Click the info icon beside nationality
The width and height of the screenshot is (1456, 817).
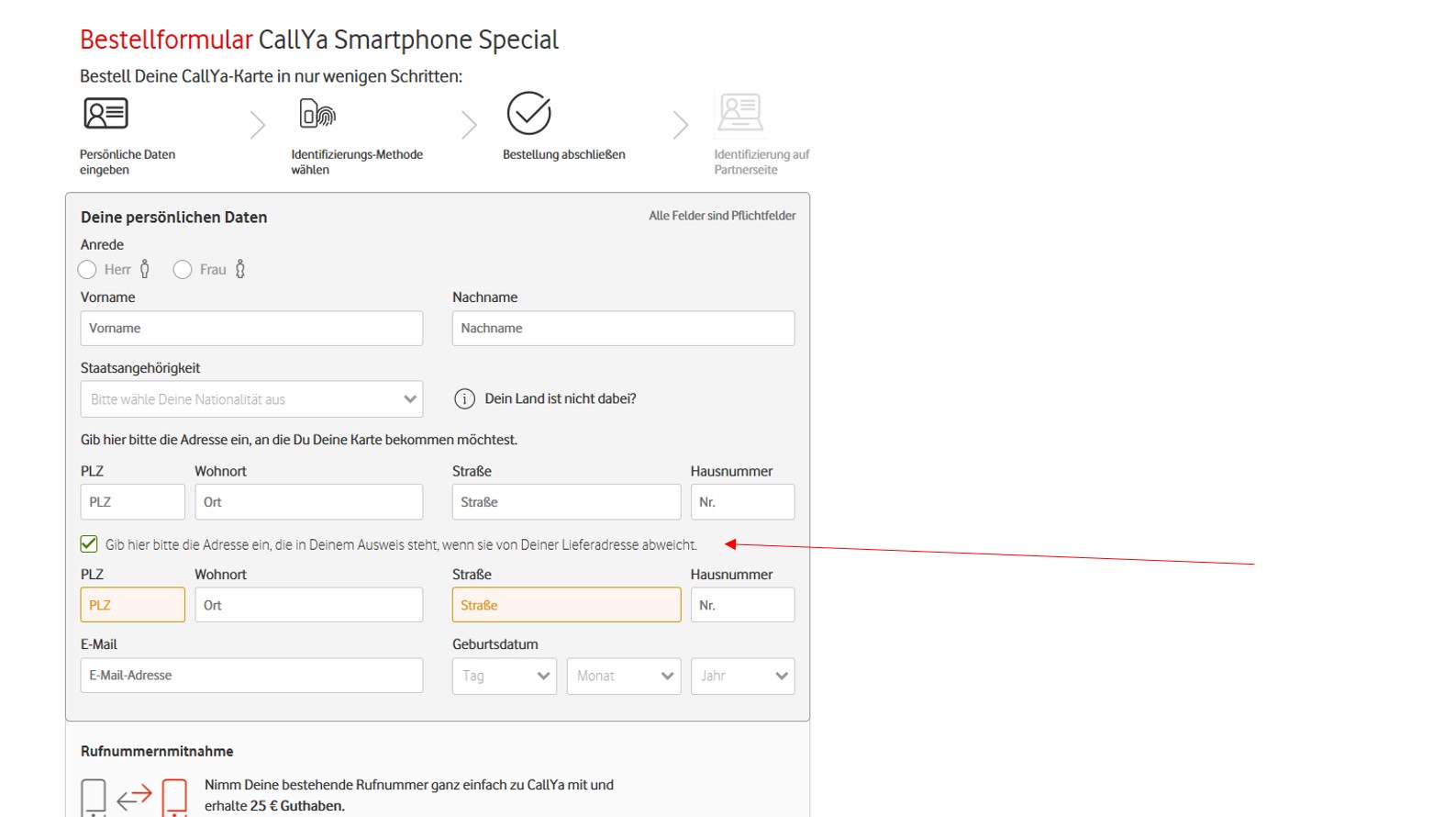[x=465, y=399]
